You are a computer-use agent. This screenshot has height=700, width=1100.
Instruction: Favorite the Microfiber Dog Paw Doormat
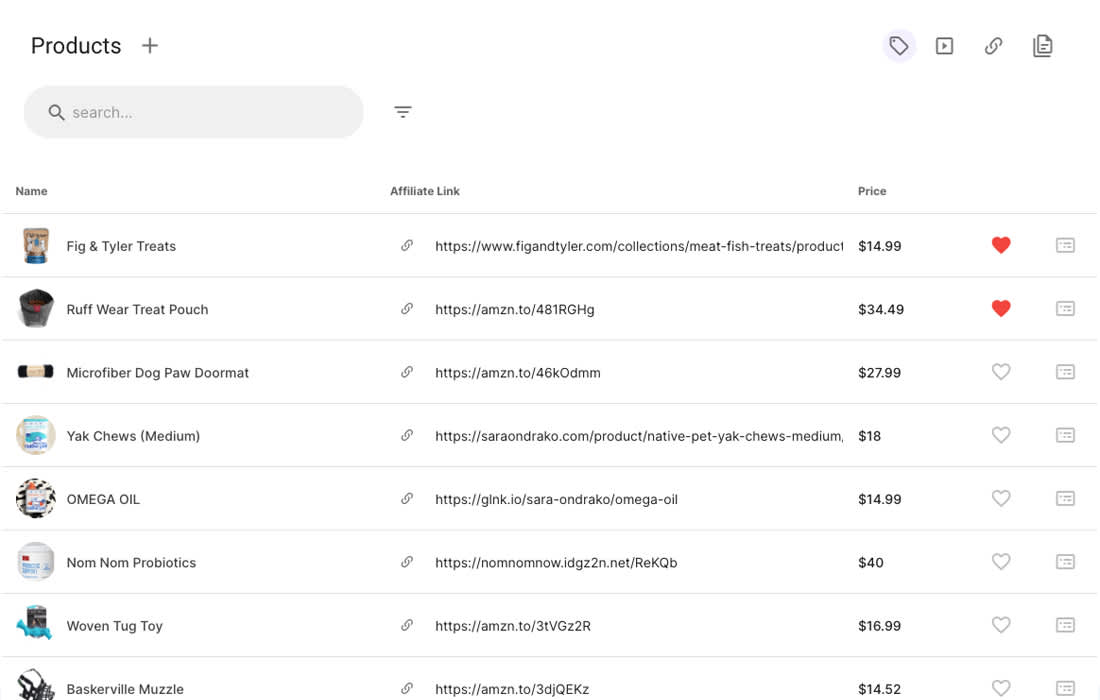1001,372
